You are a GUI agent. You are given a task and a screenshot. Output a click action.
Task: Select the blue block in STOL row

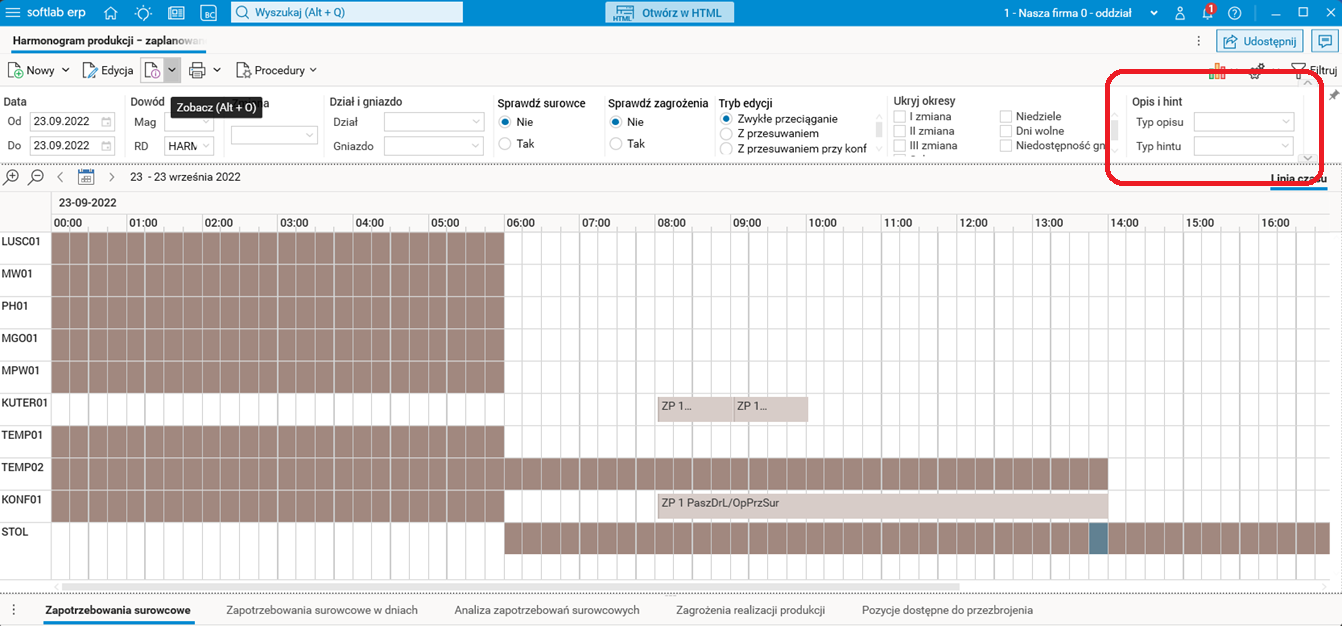[1098, 538]
